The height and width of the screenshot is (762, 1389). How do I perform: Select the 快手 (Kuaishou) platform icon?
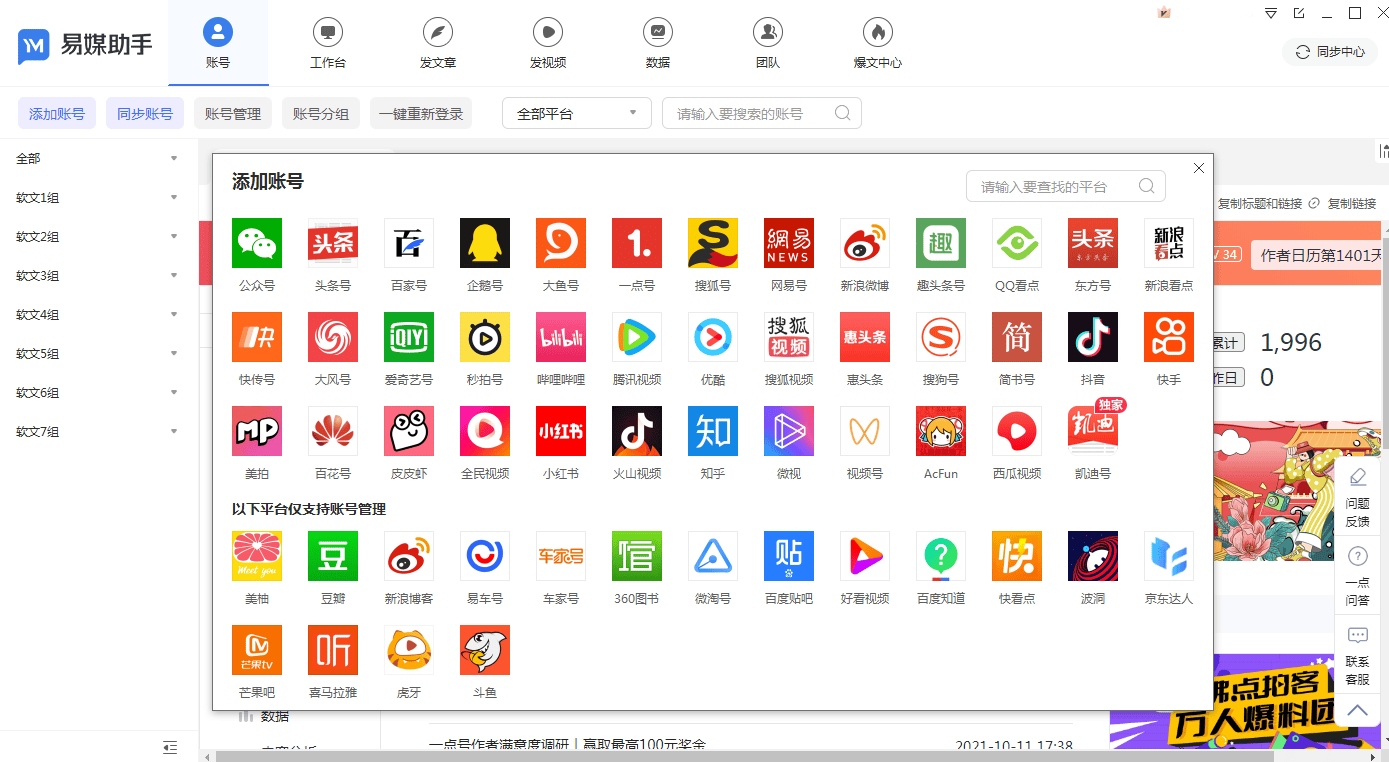click(x=1168, y=337)
